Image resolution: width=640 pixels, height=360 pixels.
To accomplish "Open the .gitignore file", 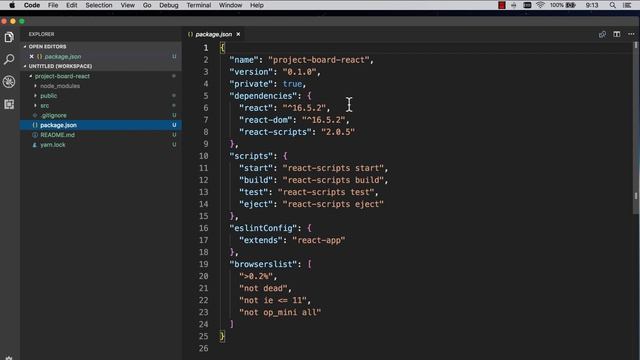I will (101, 115).
